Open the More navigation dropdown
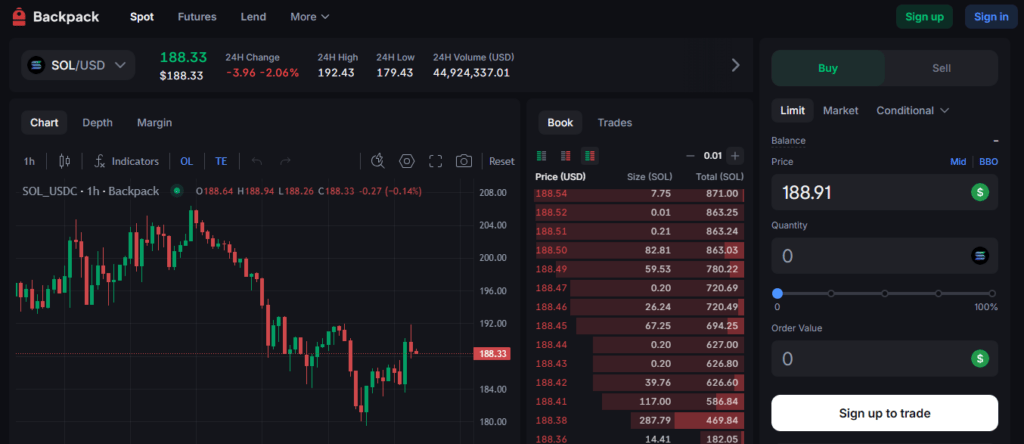Screen dimensions: 1024x444 click(x=310, y=17)
